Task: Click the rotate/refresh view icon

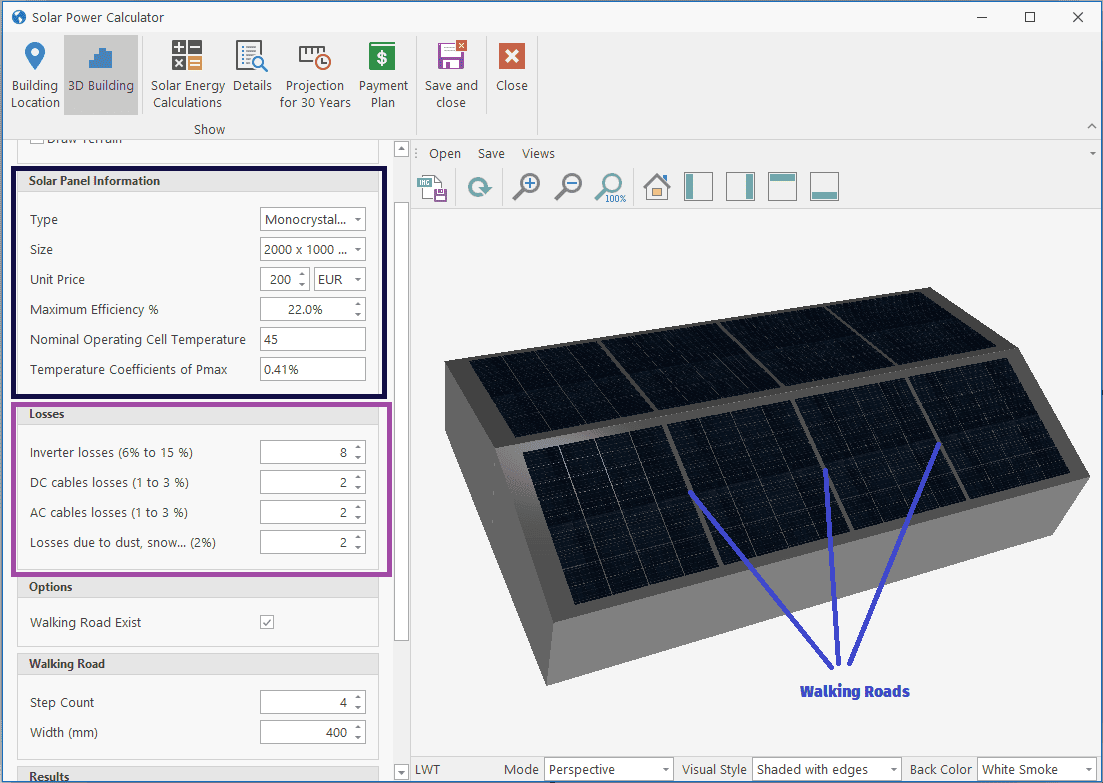Action: coord(480,187)
